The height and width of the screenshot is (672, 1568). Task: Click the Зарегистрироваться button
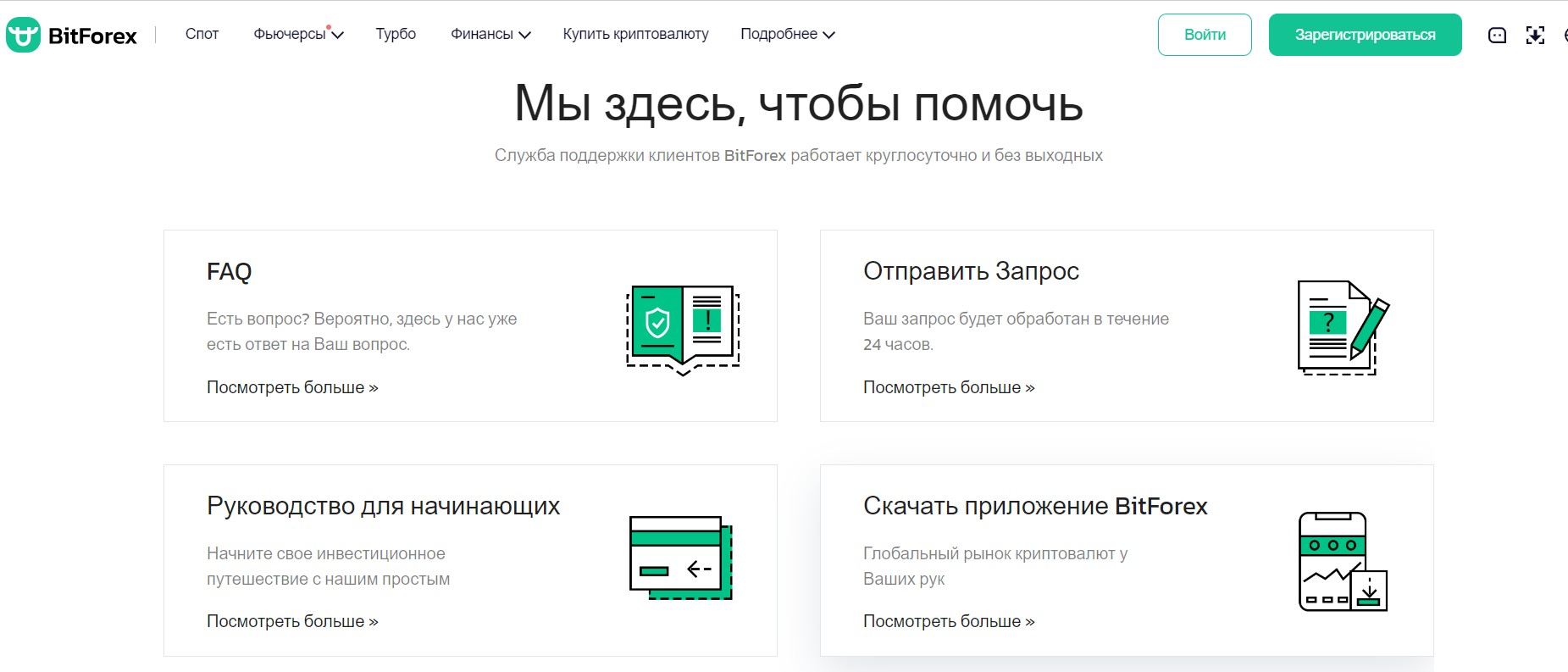(1365, 35)
